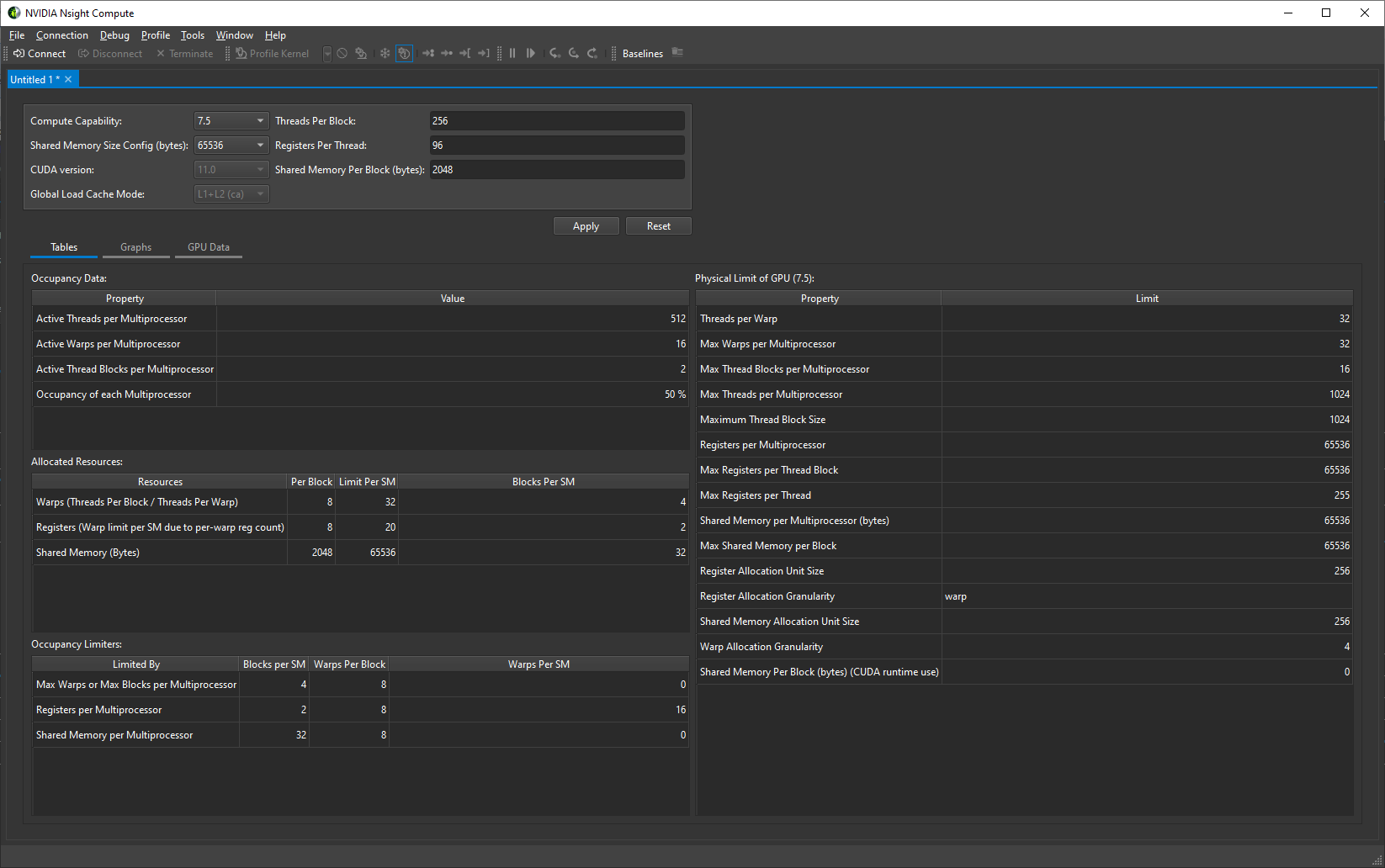Select the Active Threads per Multiprocessor row

(360, 319)
